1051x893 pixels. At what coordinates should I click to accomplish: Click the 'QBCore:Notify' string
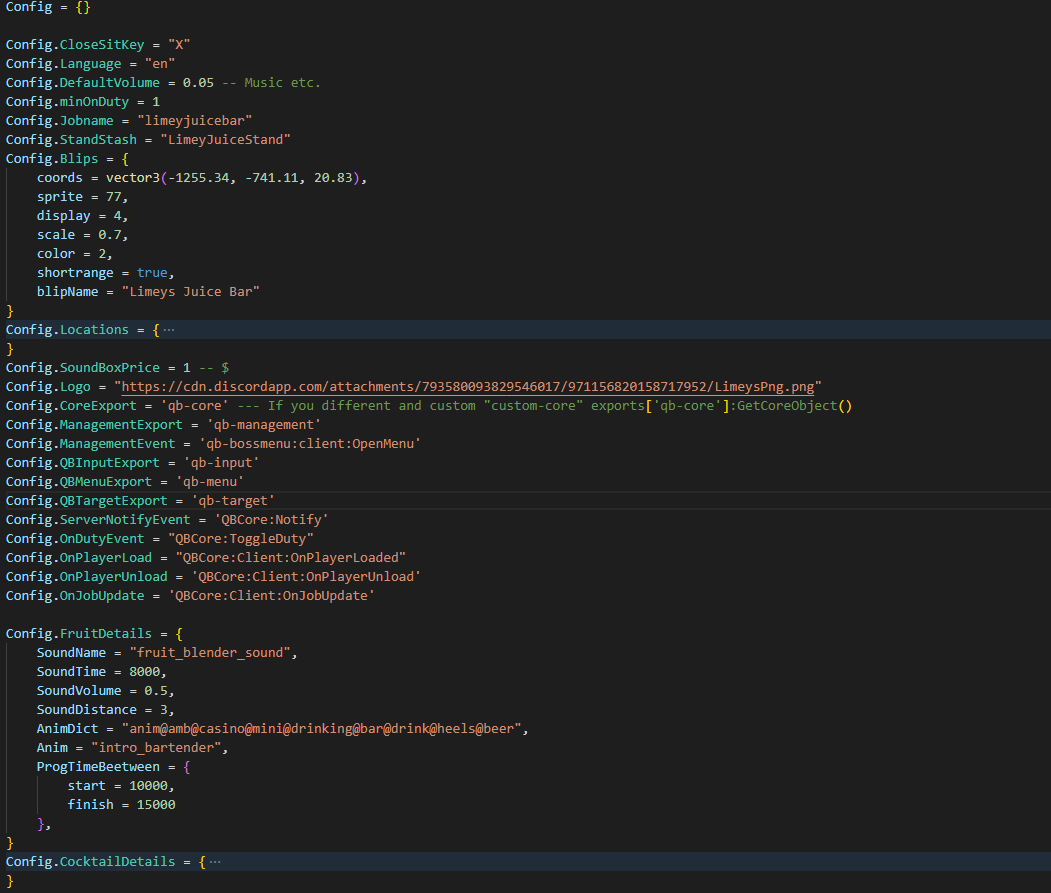tap(271, 520)
